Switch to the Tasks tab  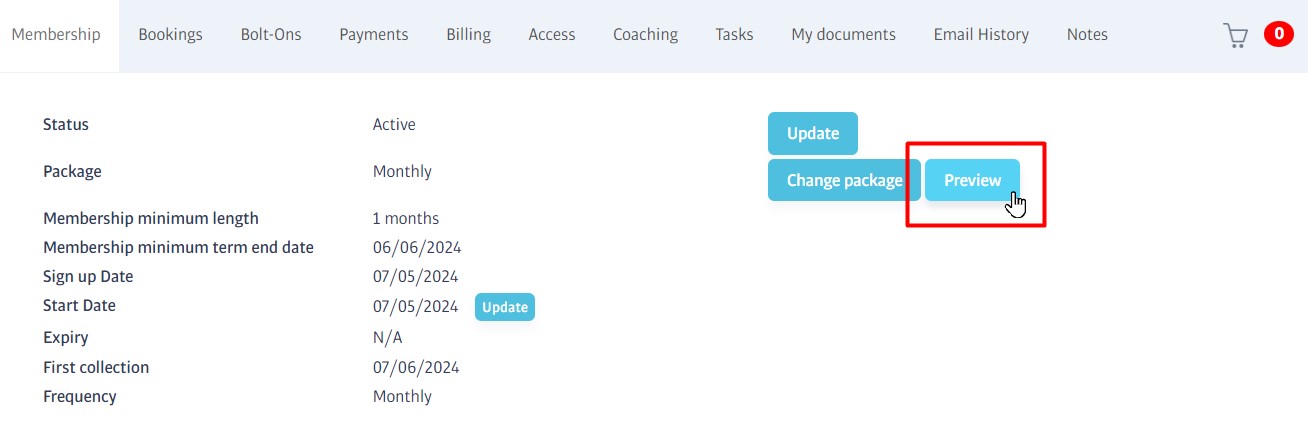point(734,35)
